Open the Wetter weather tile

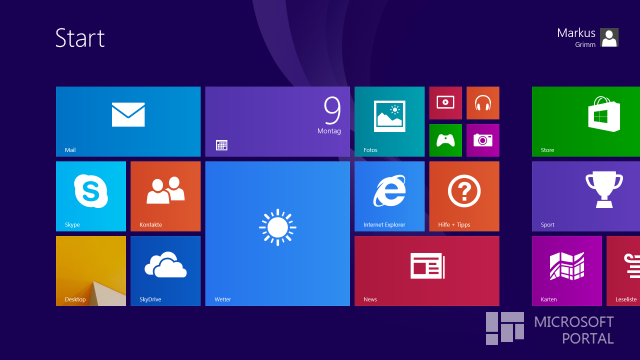(278, 233)
